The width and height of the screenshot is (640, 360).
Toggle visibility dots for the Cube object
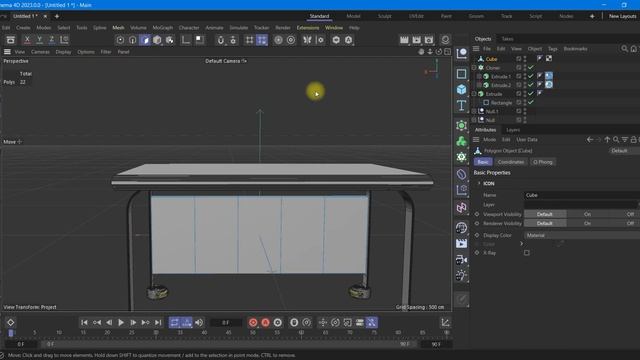[525, 59]
